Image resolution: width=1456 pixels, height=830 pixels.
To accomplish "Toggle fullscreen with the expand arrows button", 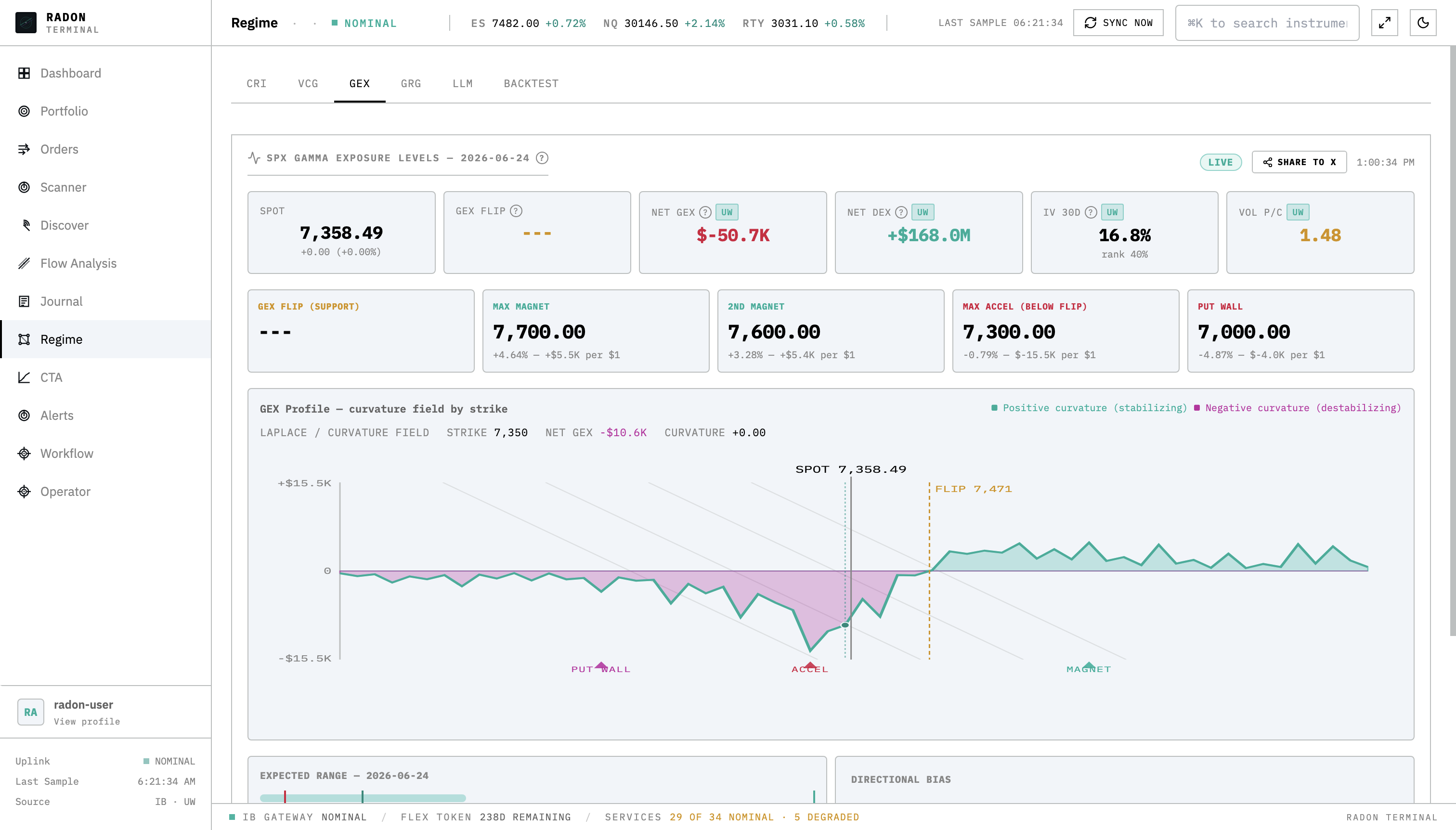I will pyautogui.click(x=1384, y=23).
